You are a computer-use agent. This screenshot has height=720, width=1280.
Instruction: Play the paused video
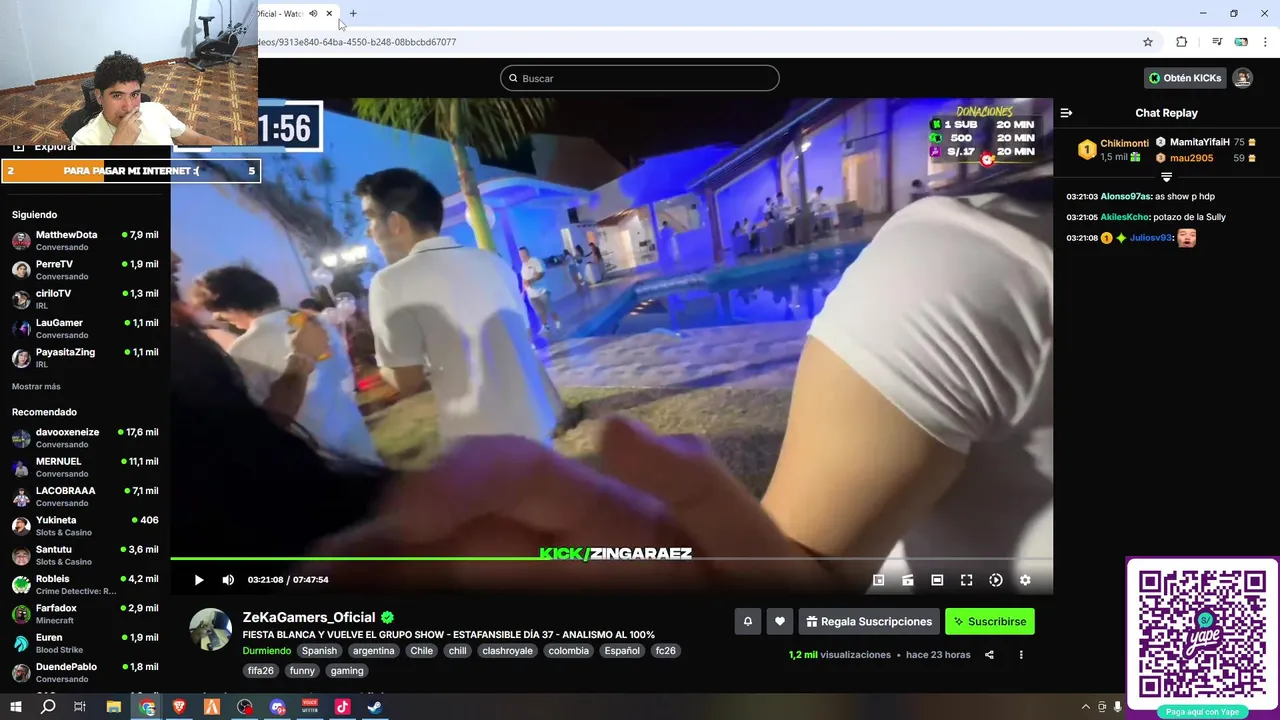198,580
